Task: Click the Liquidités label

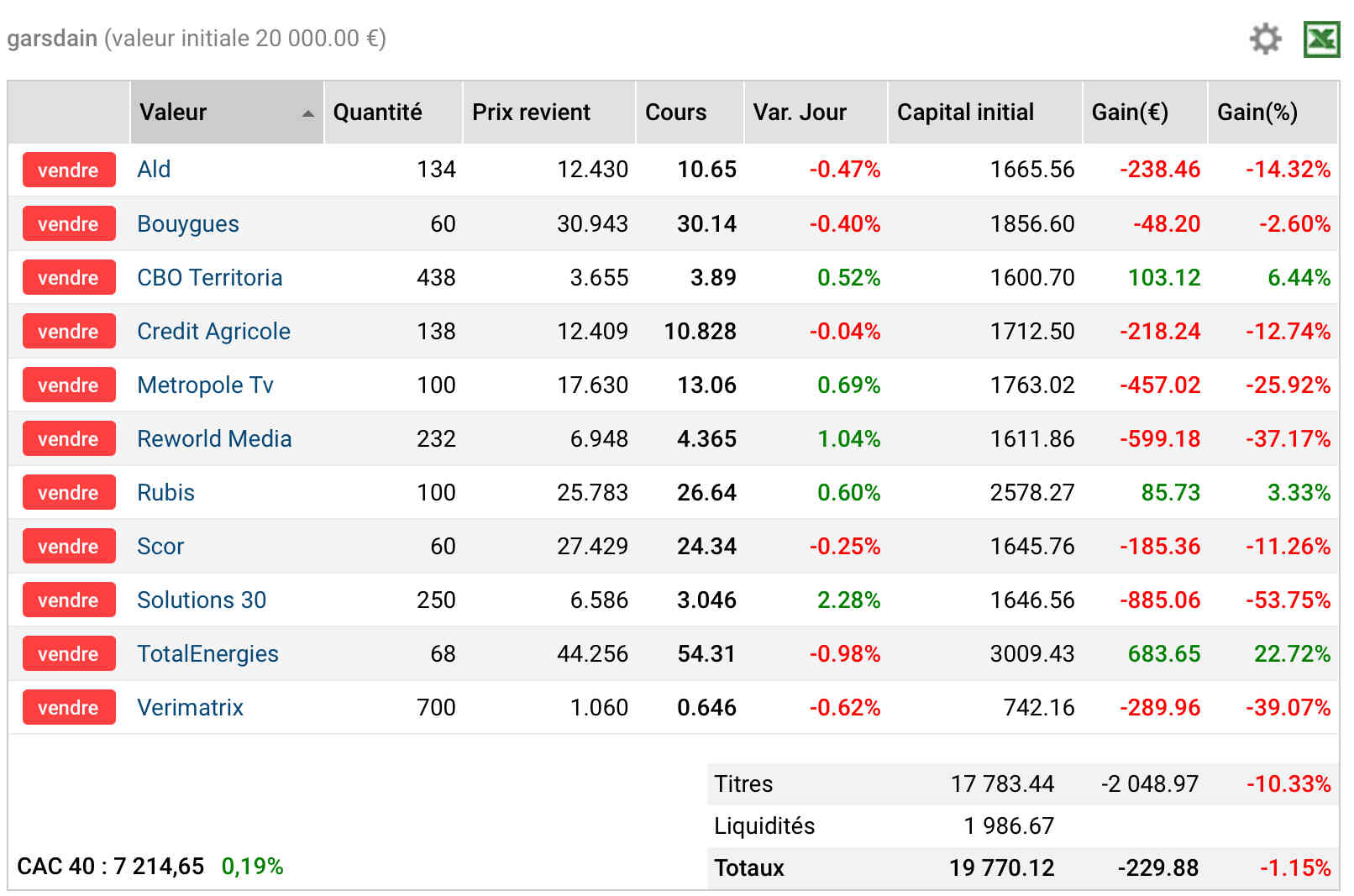Action: pos(764,825)
